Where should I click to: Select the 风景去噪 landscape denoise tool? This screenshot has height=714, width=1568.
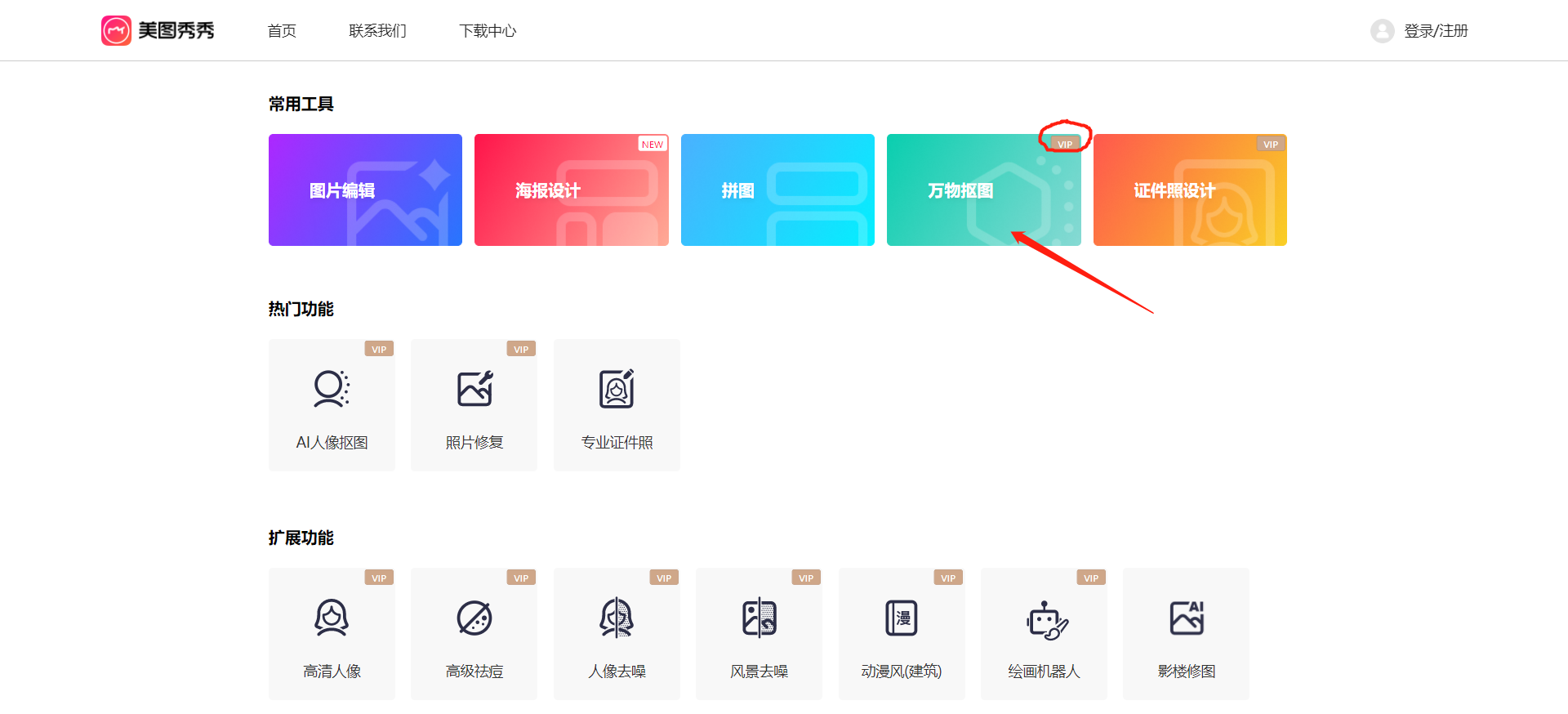click(x=759, y=634)
